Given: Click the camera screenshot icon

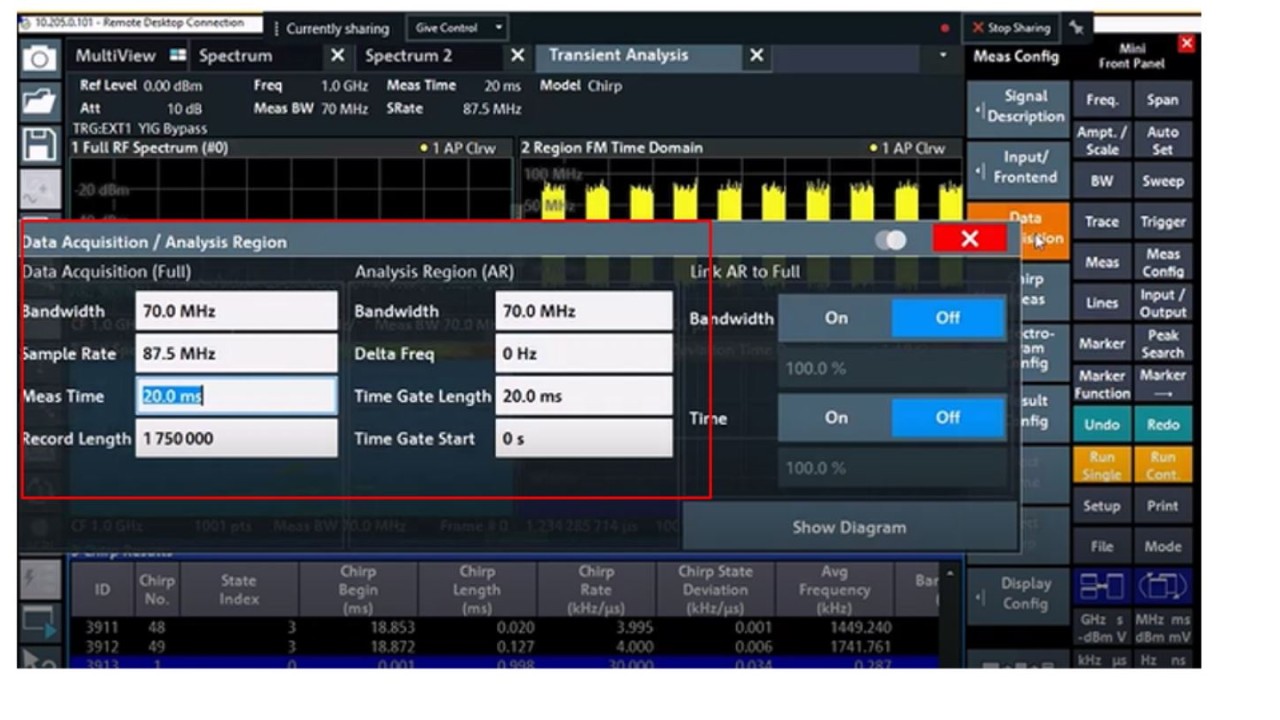Looking at the screenshot, I should point(39,58).
